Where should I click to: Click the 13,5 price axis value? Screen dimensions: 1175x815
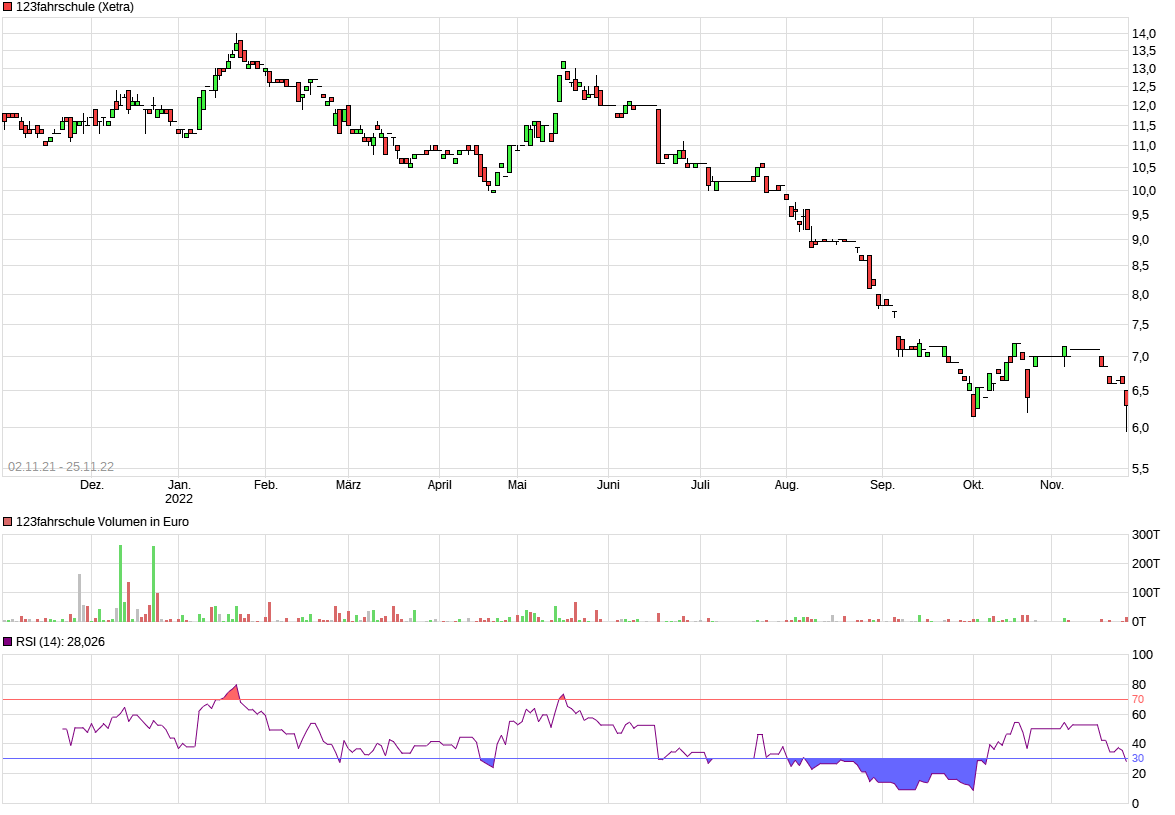tap(1144, 50)
